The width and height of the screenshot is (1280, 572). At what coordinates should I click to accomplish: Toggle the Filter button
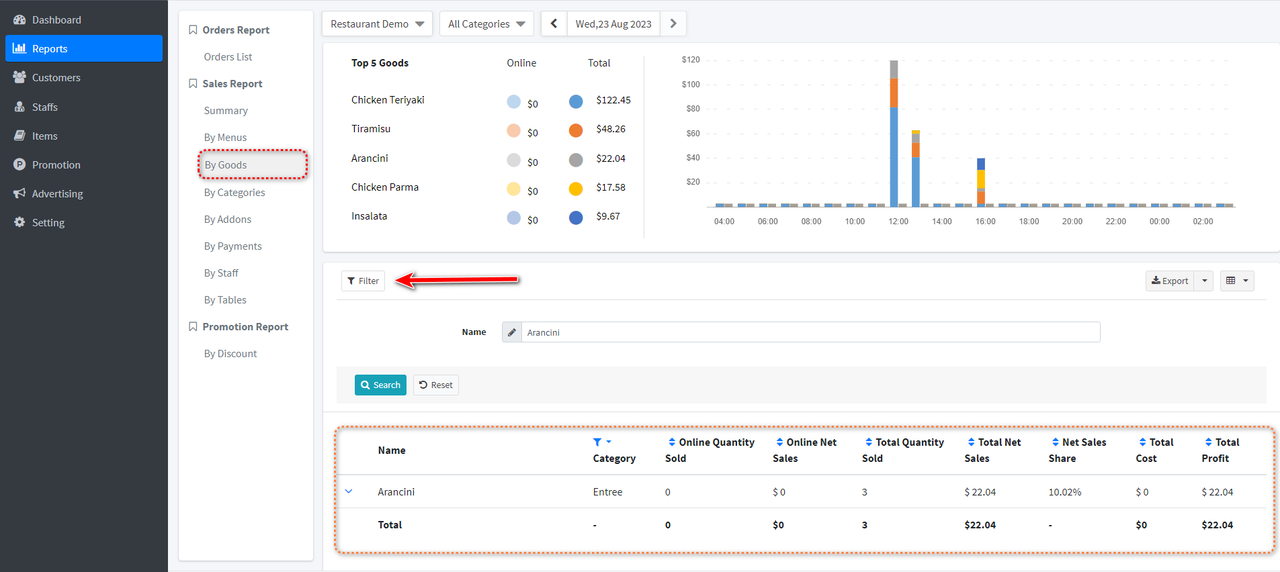pyautogui.click(x=363, y=281)
